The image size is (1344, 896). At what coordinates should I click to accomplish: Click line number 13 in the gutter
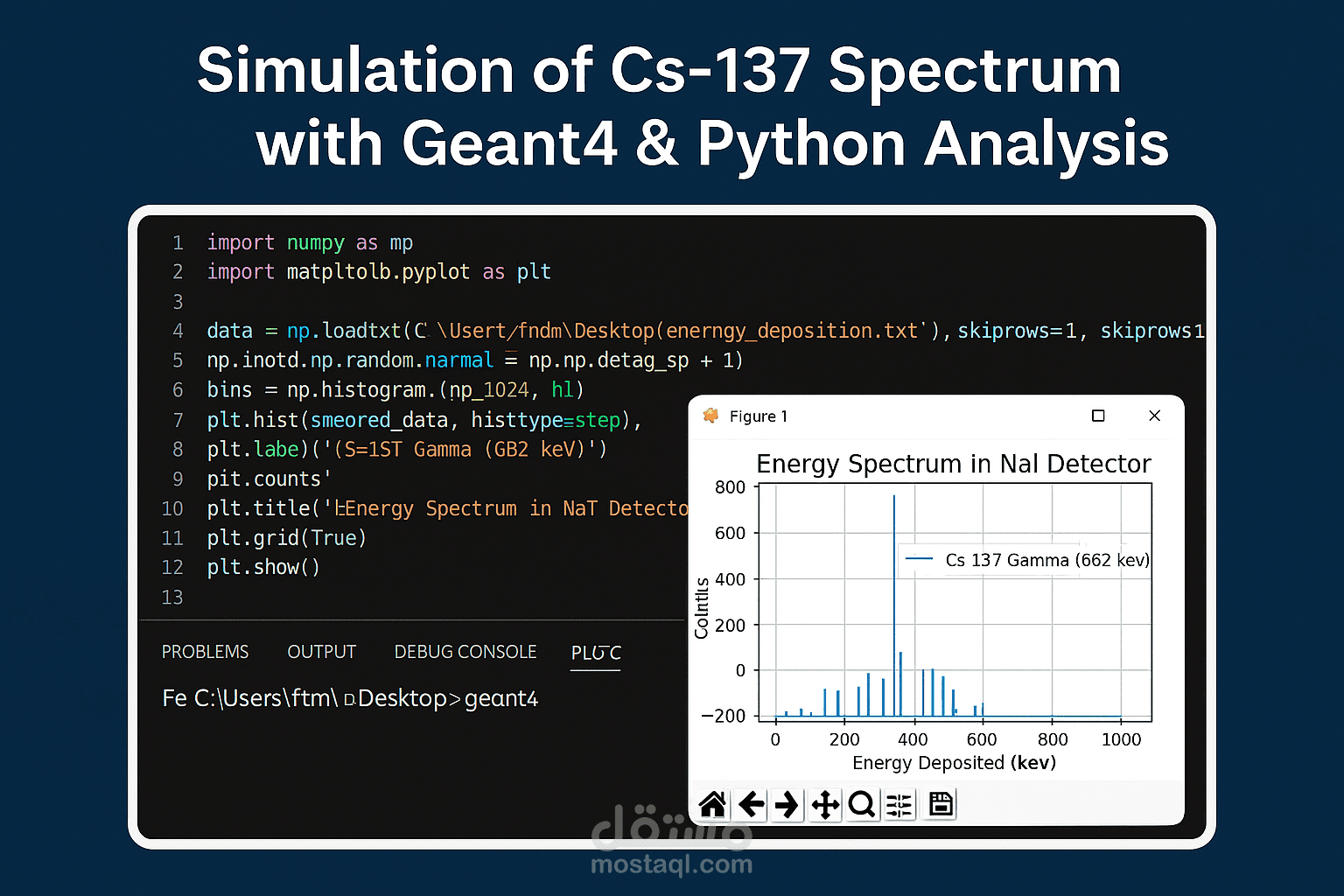pos(172,598)
